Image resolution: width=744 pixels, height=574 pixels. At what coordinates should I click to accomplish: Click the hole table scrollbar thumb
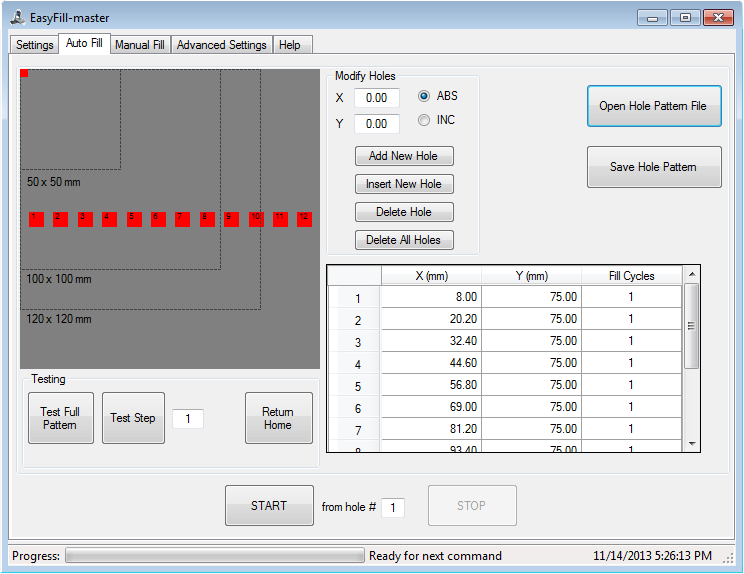tap(692, 326)
